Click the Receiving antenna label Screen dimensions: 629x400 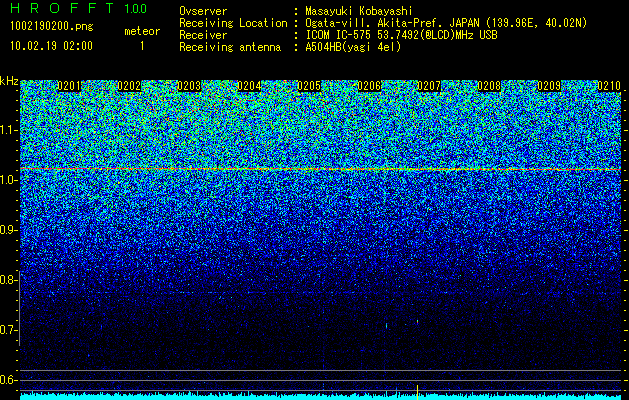230,47
